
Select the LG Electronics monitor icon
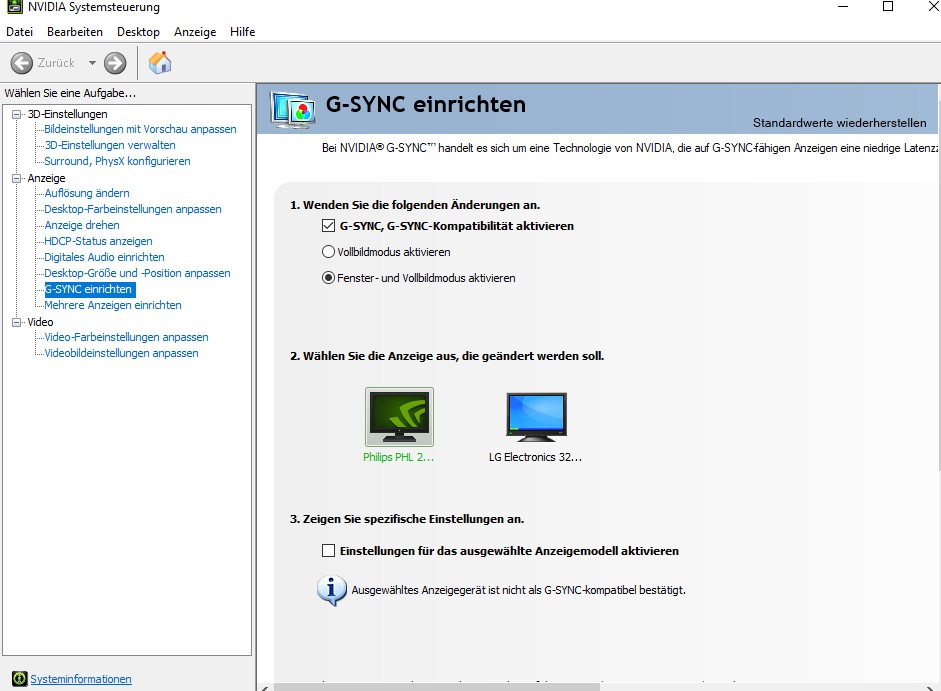pyautogui.click(x=535, y=417)
